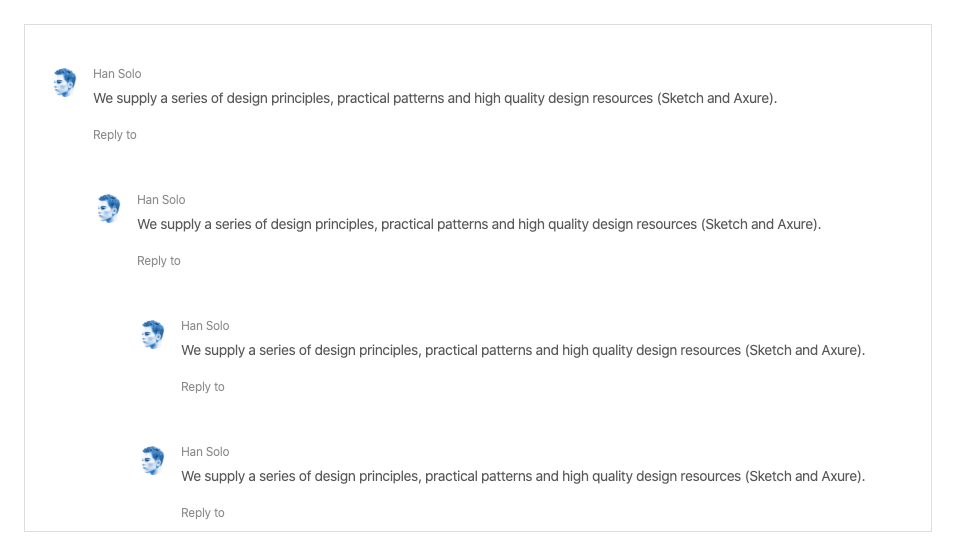Click '(Sketch and Axure)' in the second comment

coord(760,225)
